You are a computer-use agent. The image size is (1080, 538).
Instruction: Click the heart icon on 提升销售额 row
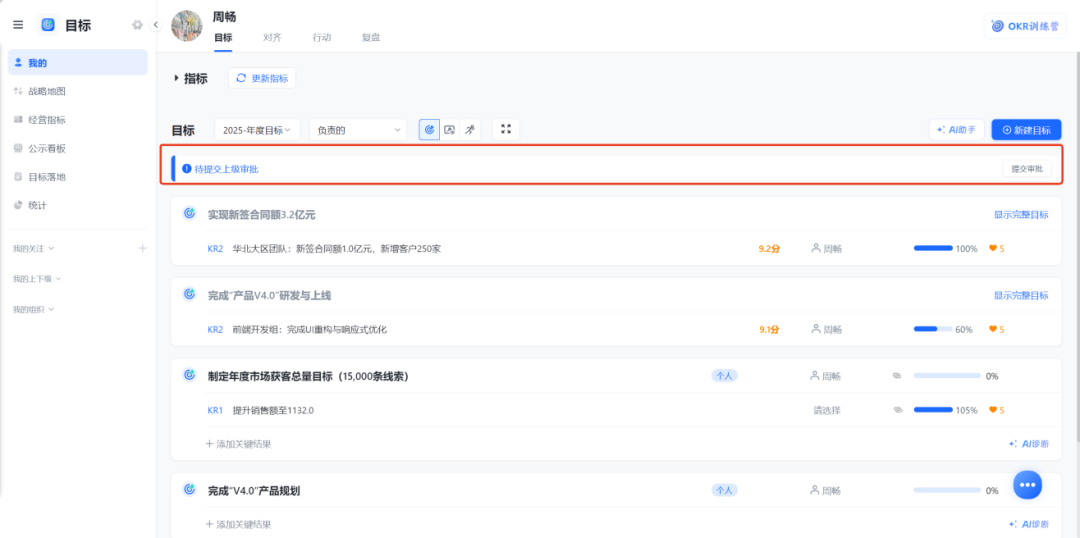pos(993,410)
